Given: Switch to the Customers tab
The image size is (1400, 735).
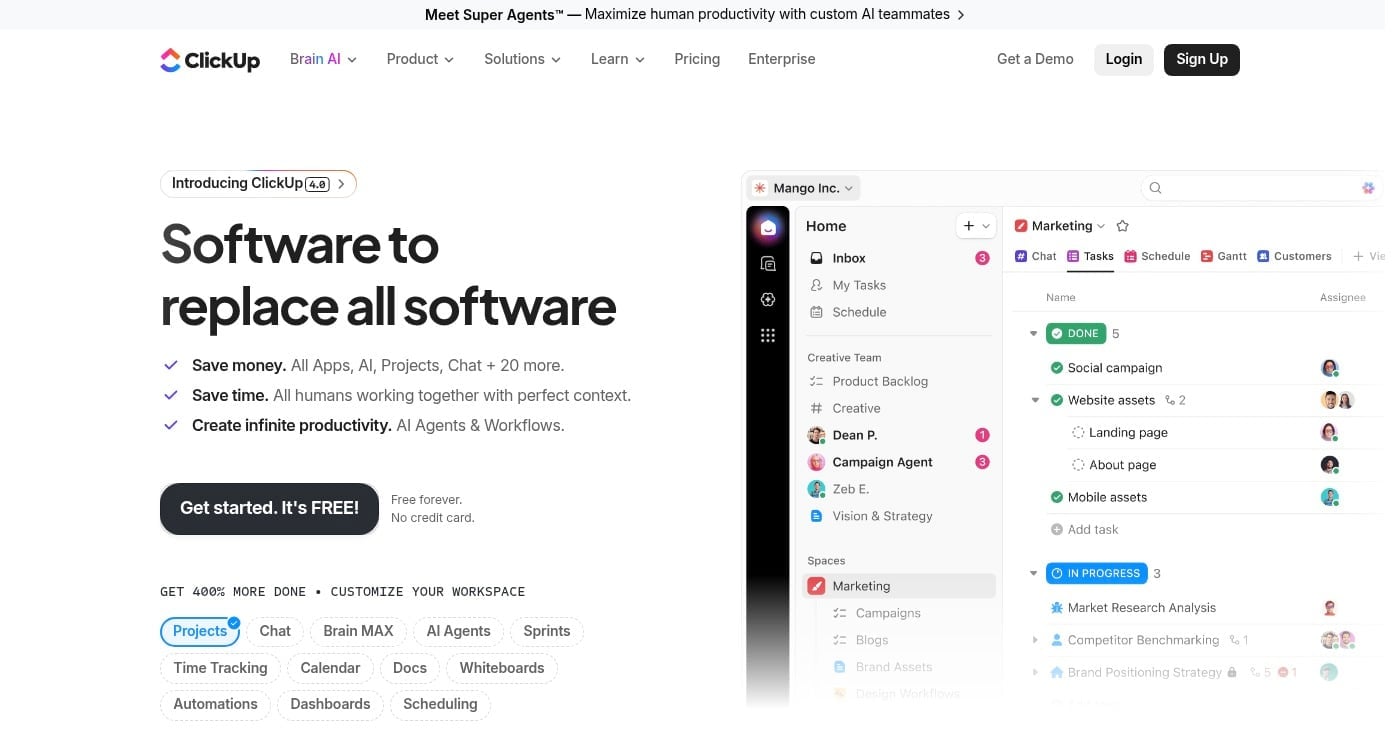Looking at the screenshot, I should coord(1294,256).
